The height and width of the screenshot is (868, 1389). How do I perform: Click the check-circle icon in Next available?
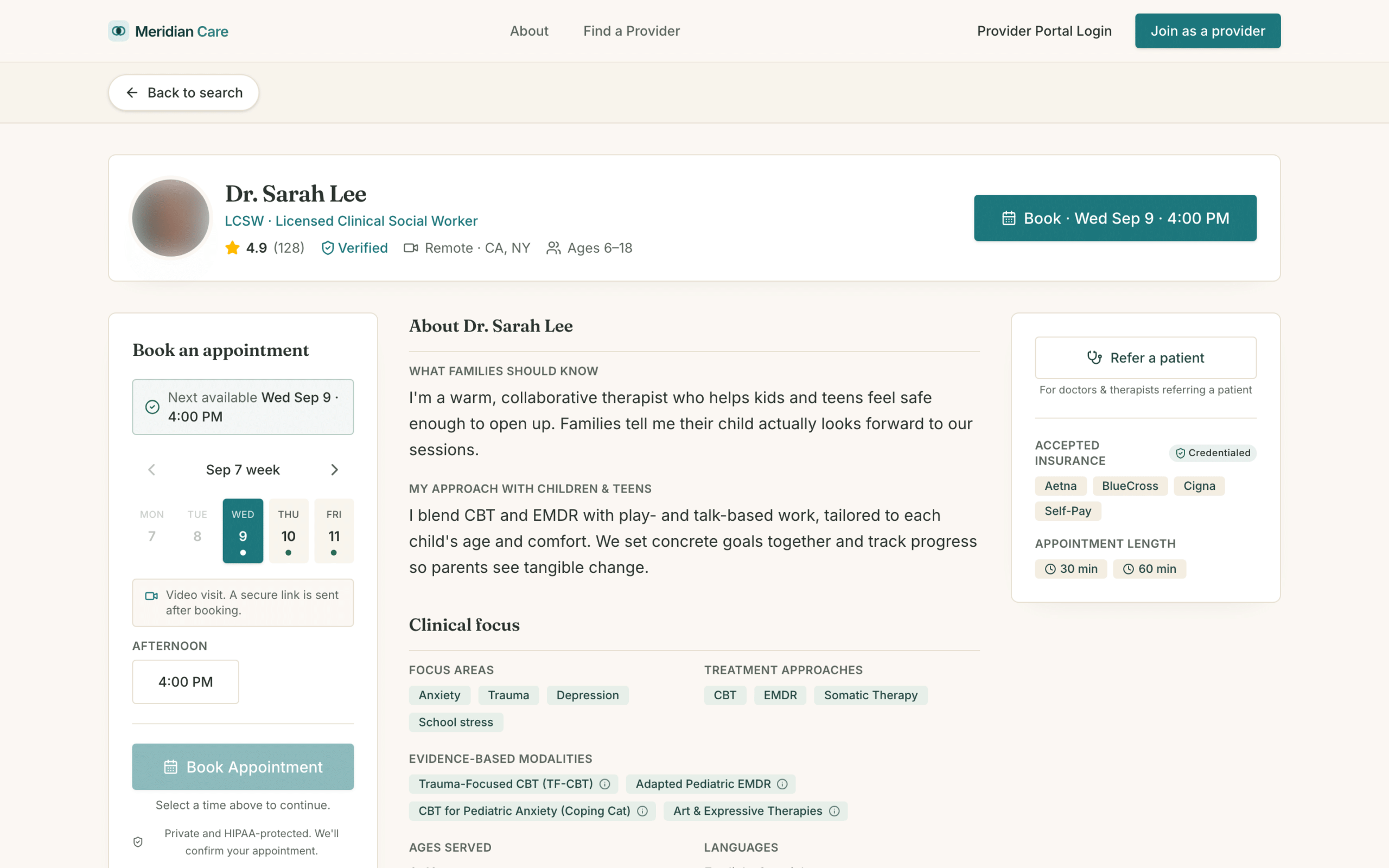point(152,407)
